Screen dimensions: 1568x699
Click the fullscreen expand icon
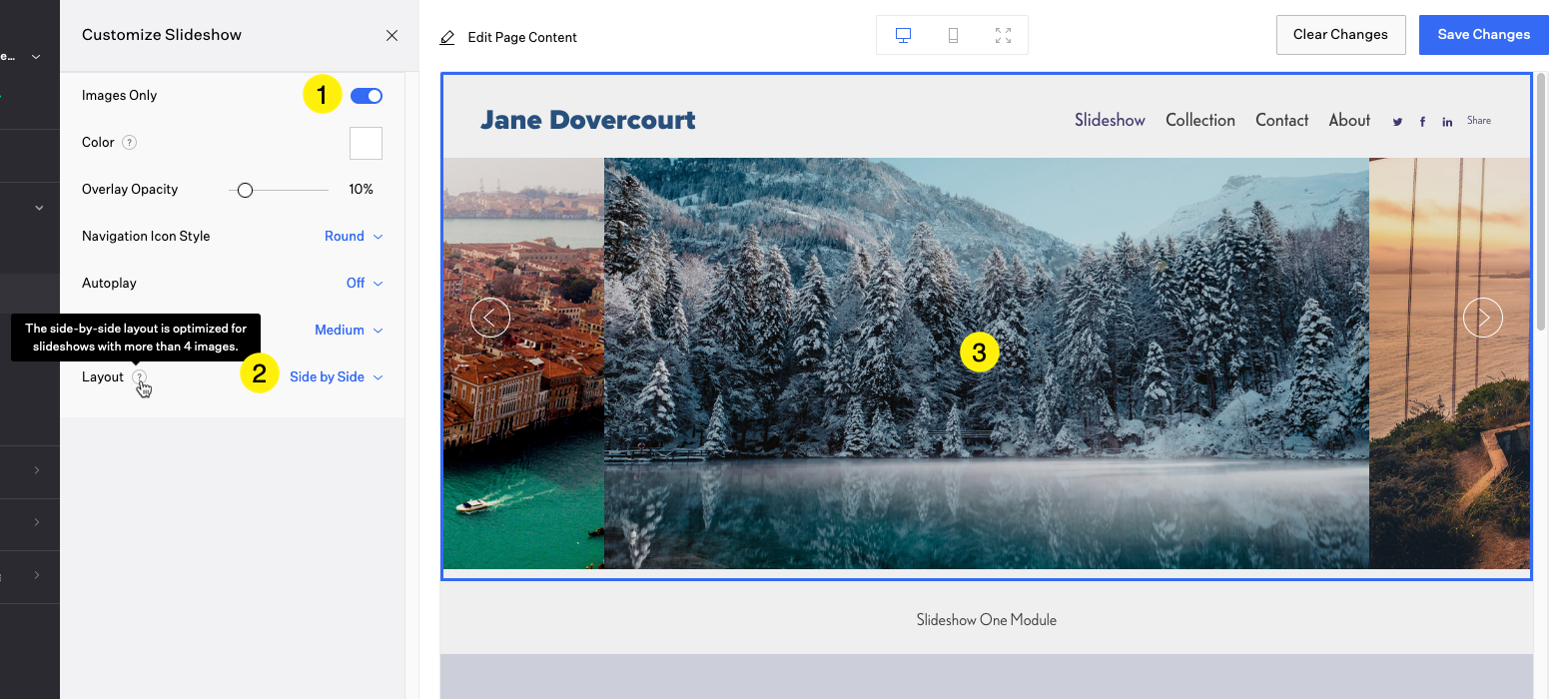pos(1003,36)
